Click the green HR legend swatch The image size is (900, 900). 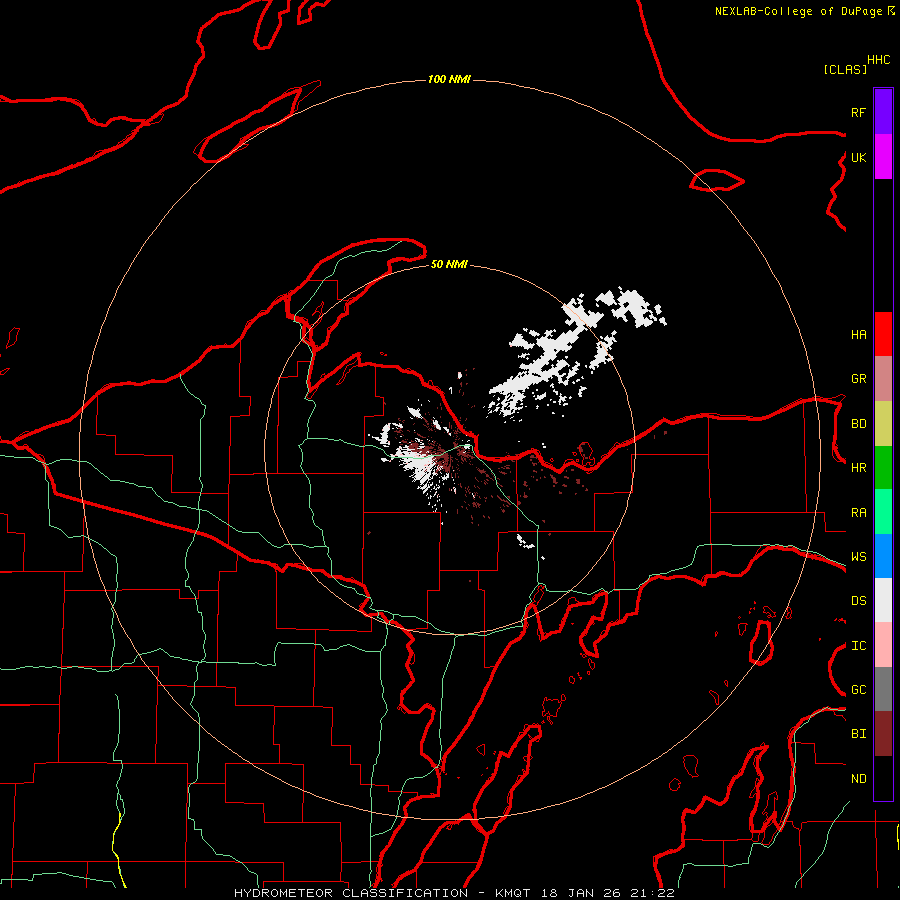[883, 468]
